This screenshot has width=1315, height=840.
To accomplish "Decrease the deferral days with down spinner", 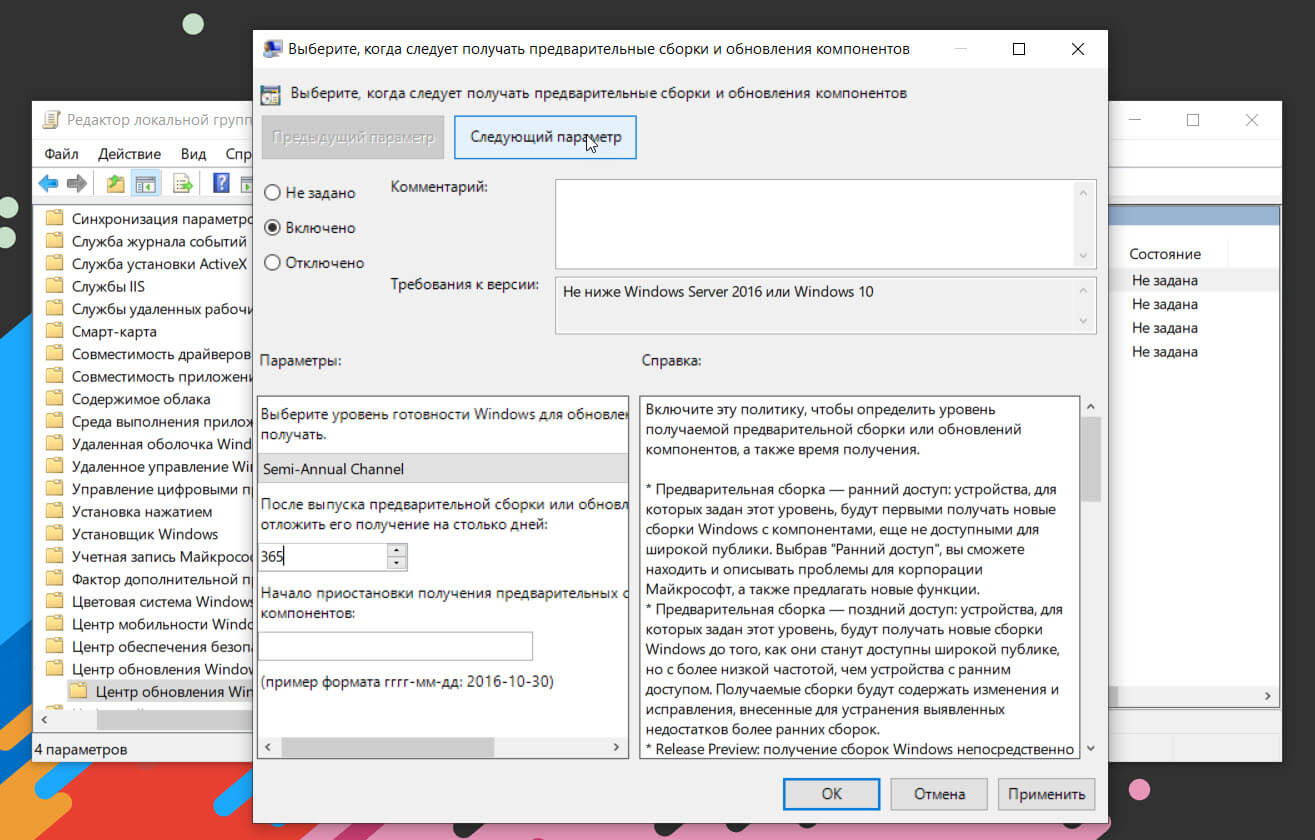I will click(x=398, y=563).
